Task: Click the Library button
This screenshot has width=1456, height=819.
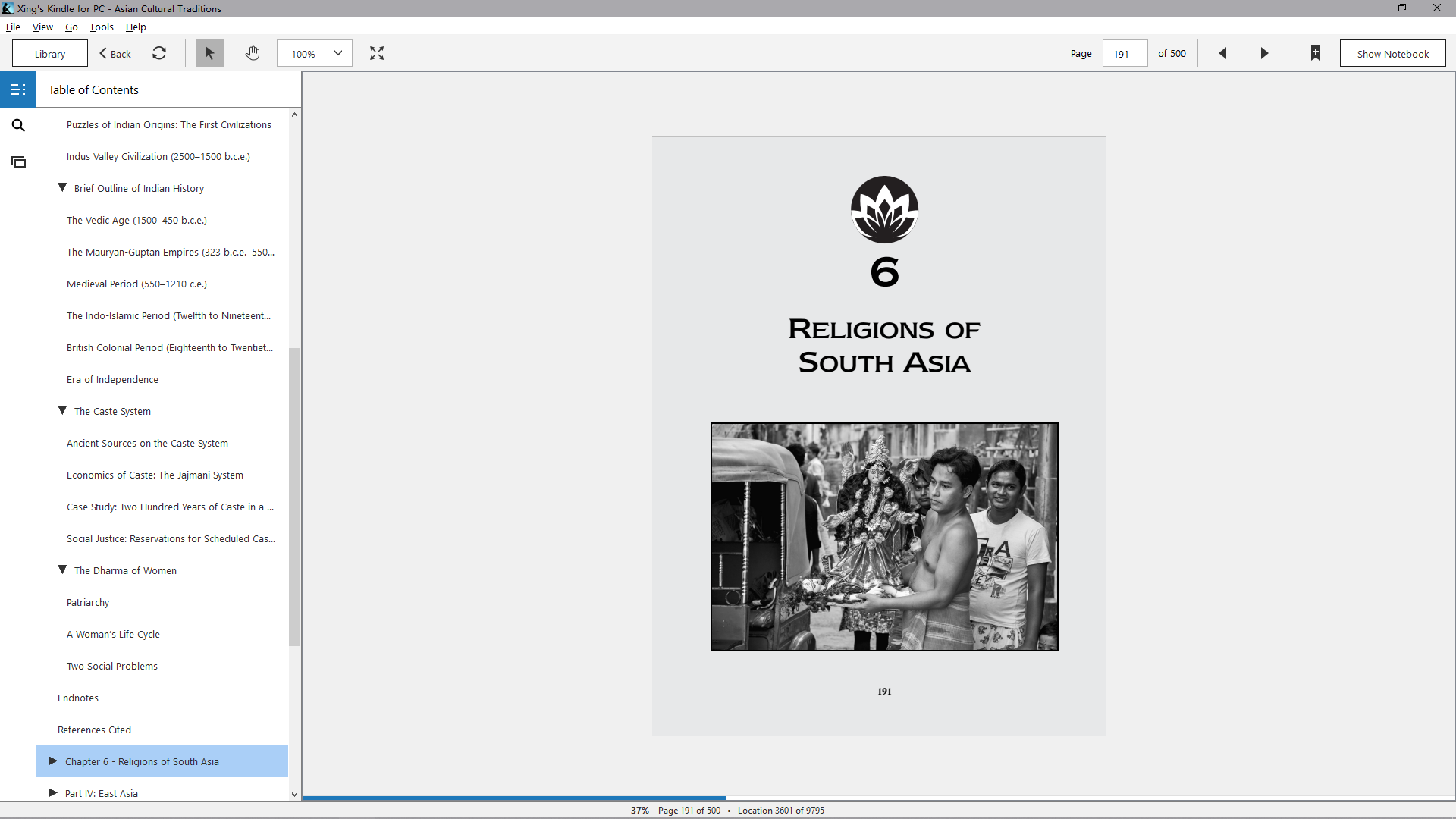Action: click(x=50, y=54)
